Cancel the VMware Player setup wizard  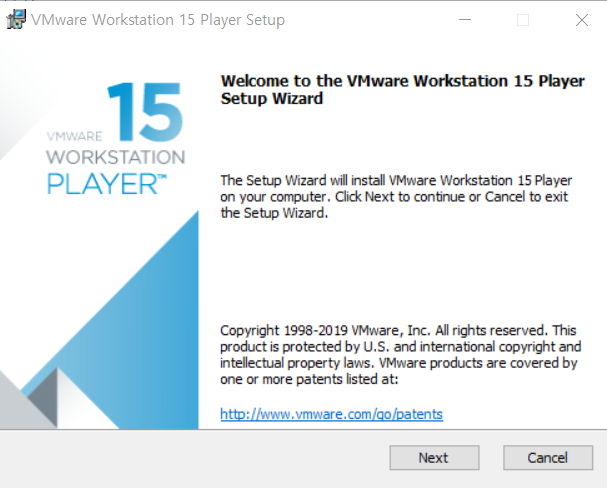point(548,458)
